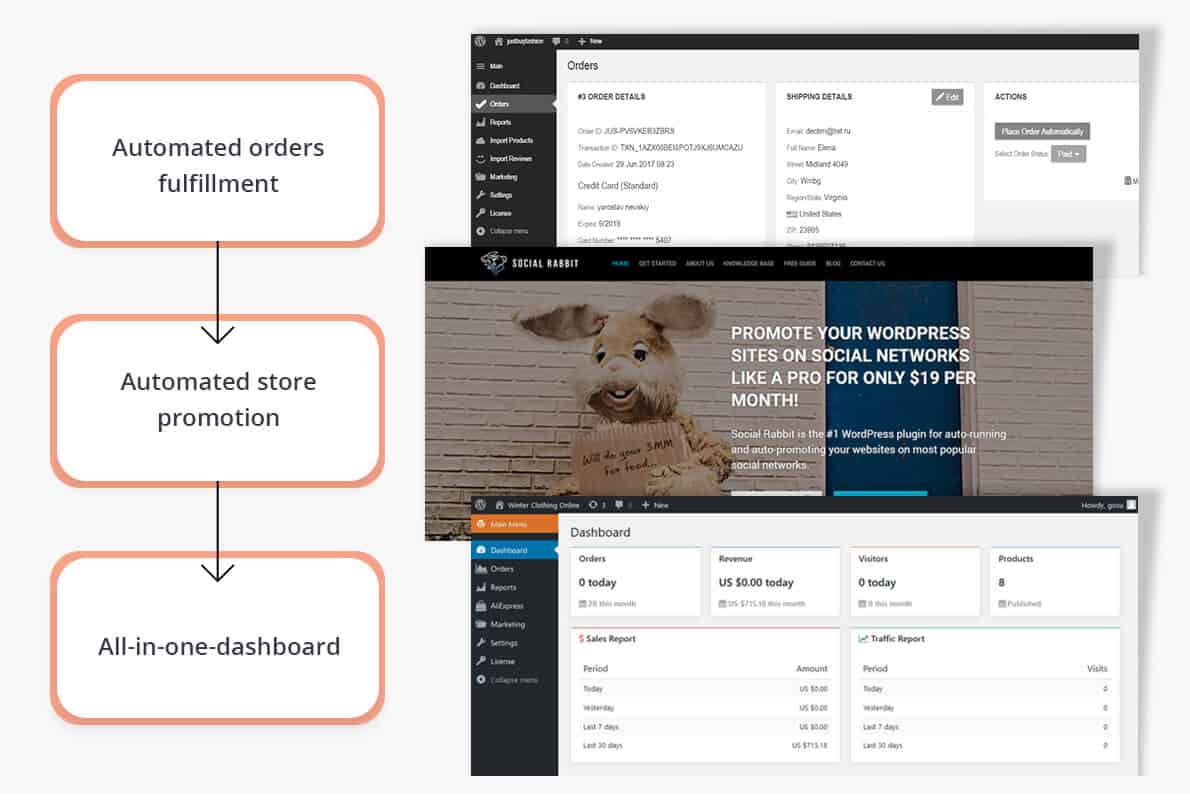Image resolution: width=1190 pixels, height=805 pixels.
Task: Click the Marketing megaphone icon
Action: pyautogui.click(x=480, y=176)
